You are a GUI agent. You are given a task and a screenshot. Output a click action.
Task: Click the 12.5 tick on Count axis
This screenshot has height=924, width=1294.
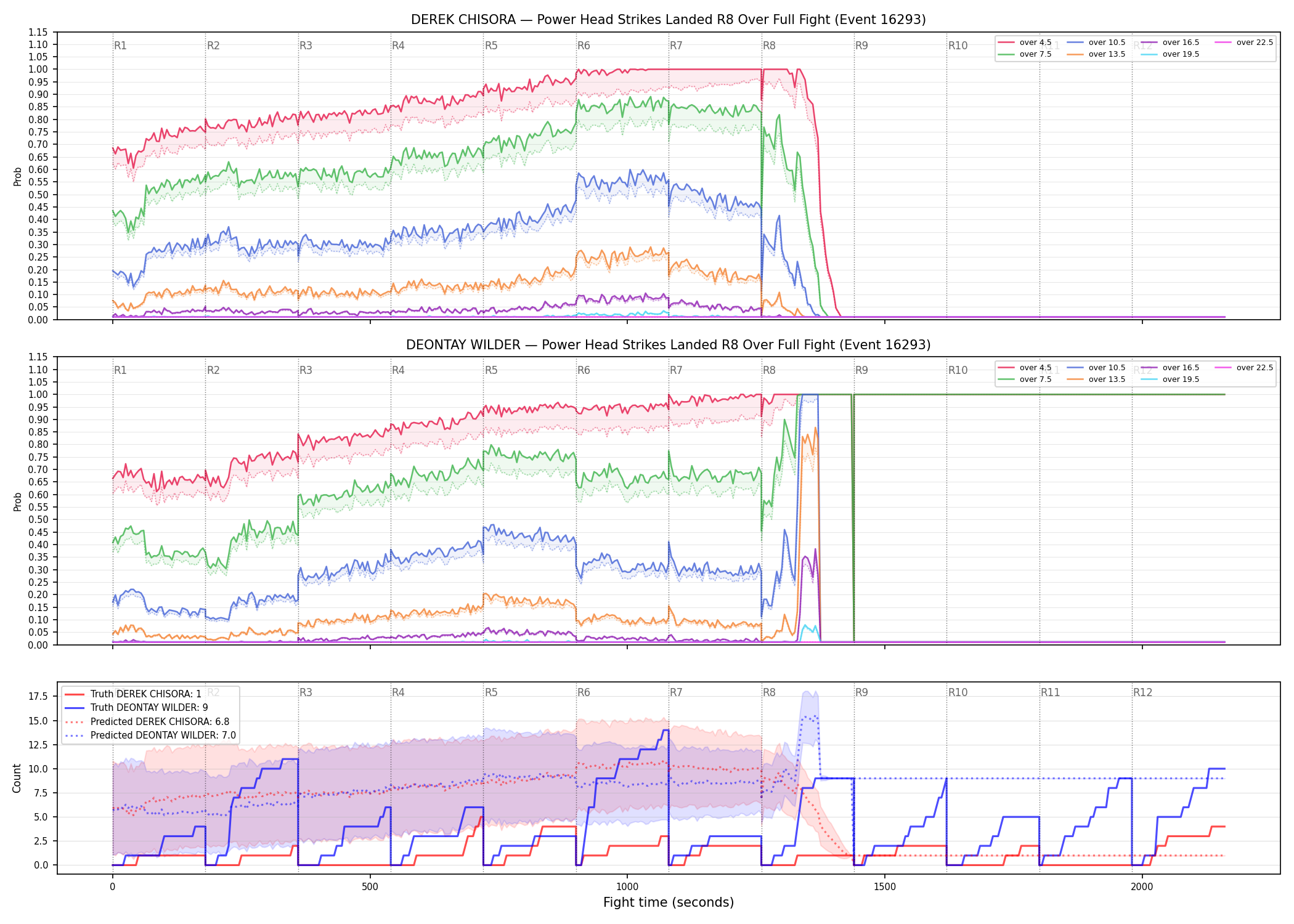38,745
